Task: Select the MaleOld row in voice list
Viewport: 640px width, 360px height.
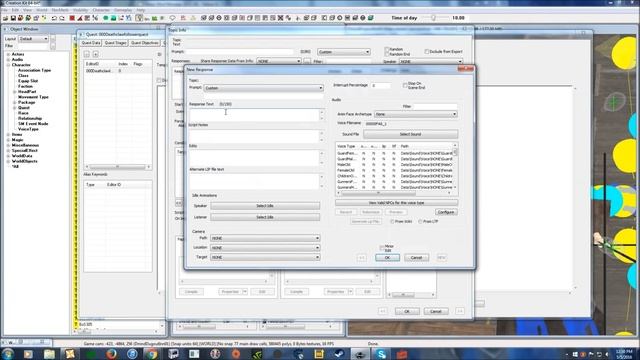Action: [x=394, y=165]
